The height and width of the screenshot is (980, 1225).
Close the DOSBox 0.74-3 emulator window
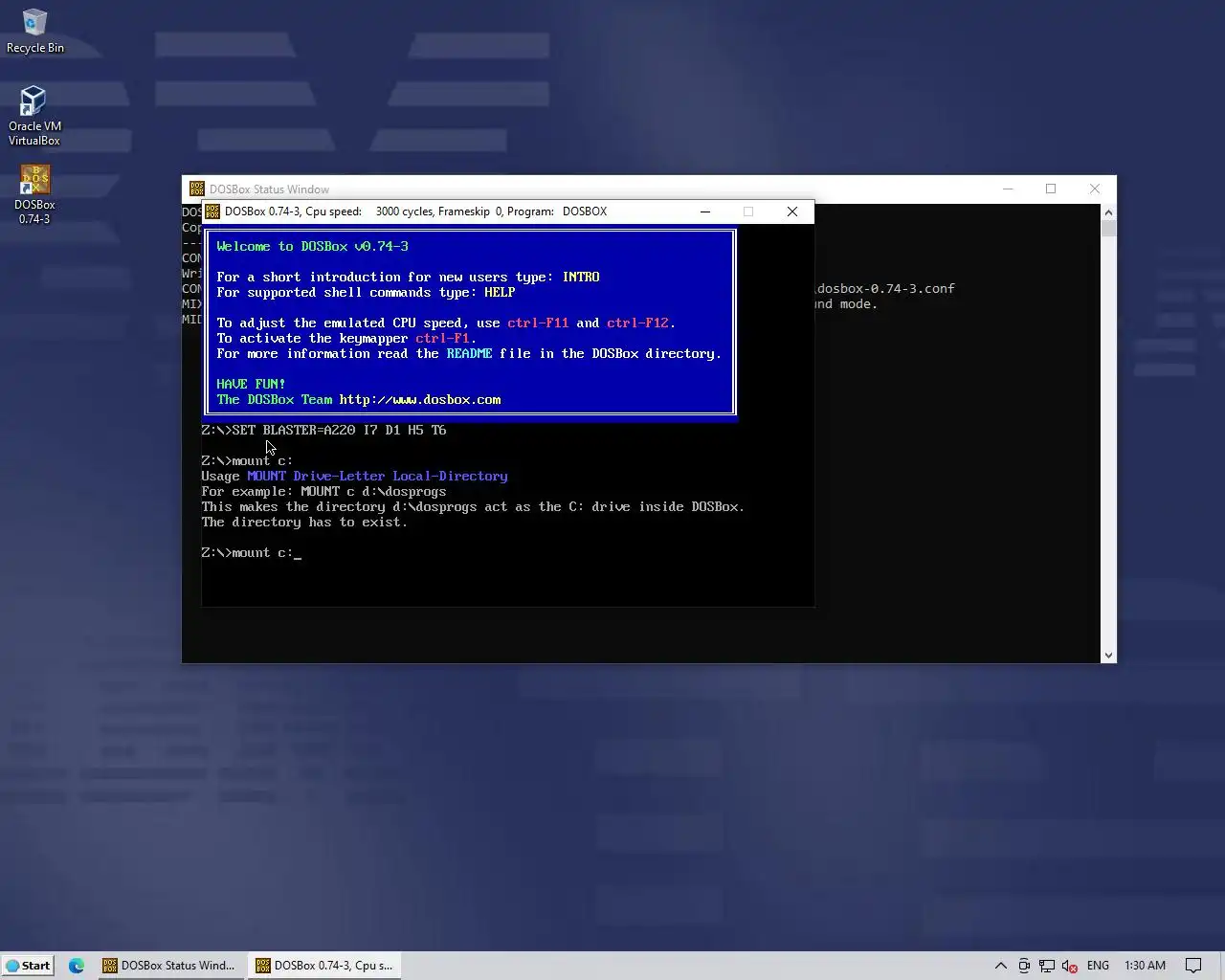[792, 212]
